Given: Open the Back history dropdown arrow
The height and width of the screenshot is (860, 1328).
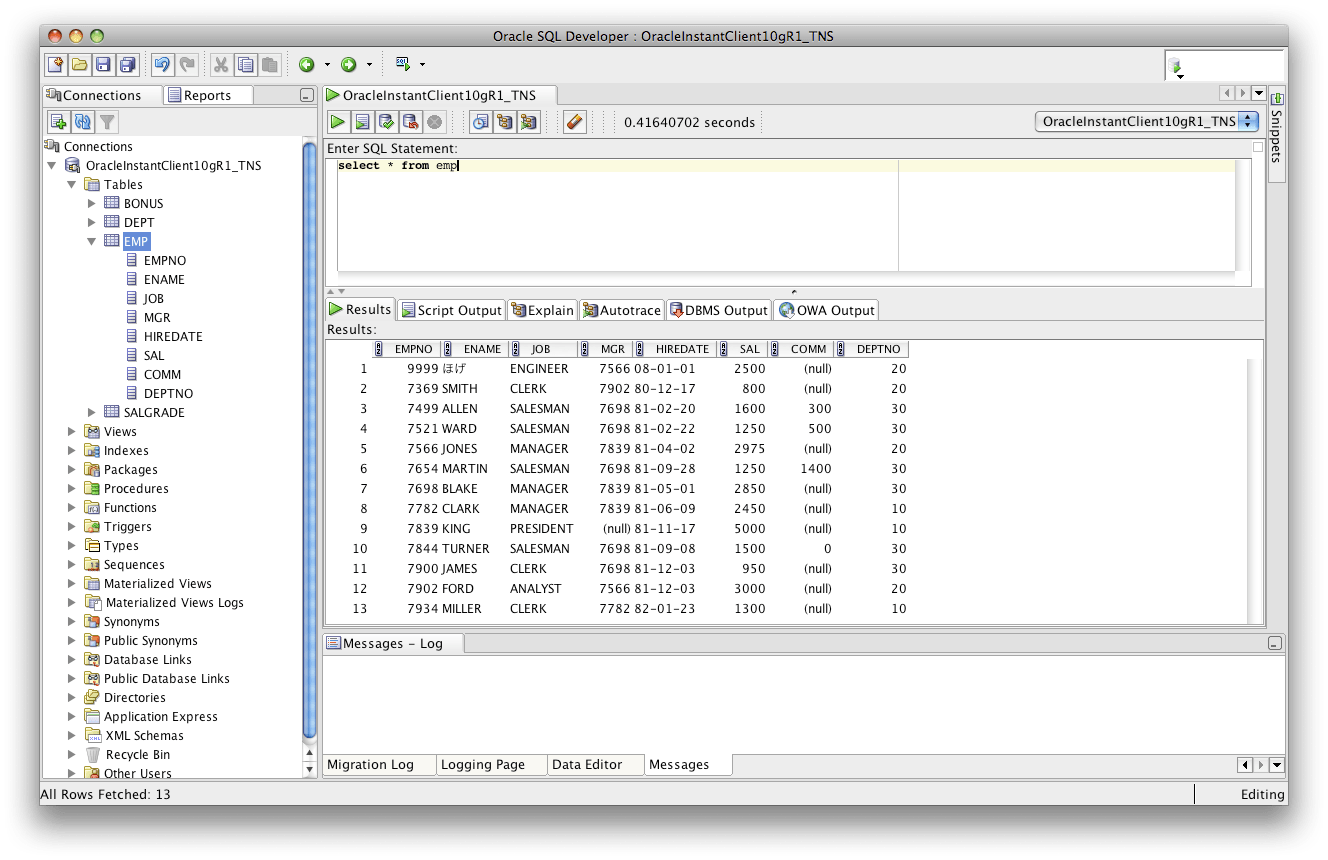Looking at the screenshot, I should [327, 65].
